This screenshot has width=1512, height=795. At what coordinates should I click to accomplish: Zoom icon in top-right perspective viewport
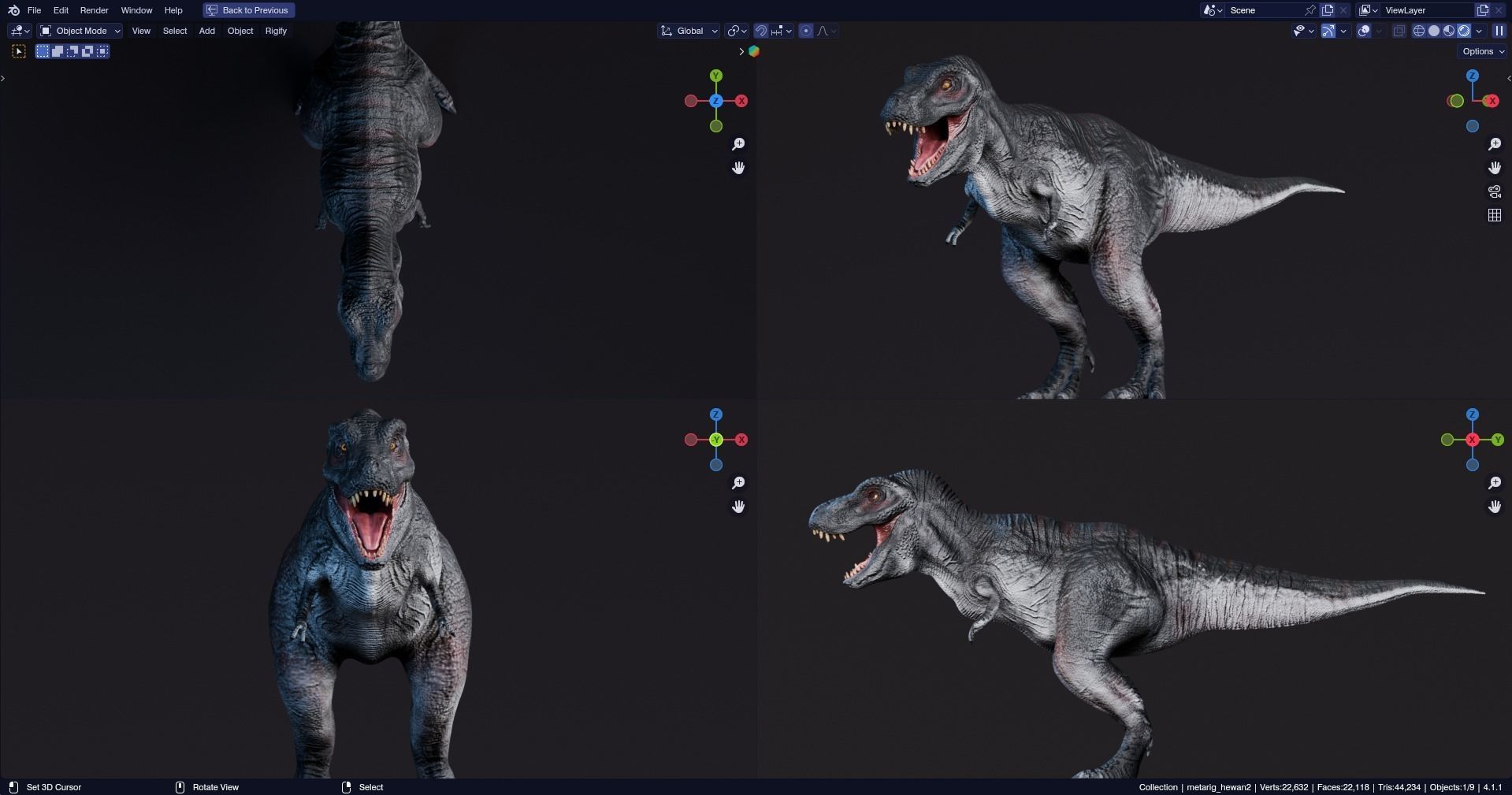click(1495, 144)
